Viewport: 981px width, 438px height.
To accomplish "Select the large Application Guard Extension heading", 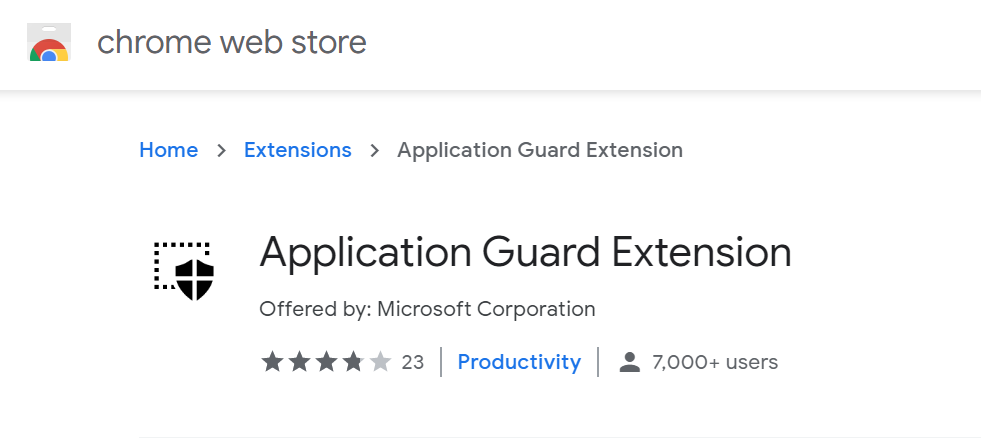I will click(x=525, y=253).
